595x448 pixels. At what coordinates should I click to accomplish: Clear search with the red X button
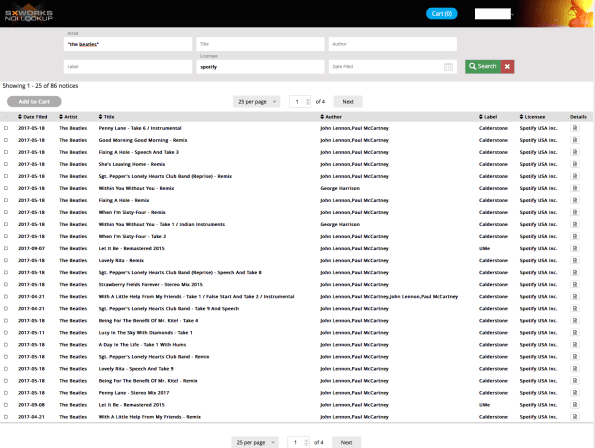click(507, 67)
